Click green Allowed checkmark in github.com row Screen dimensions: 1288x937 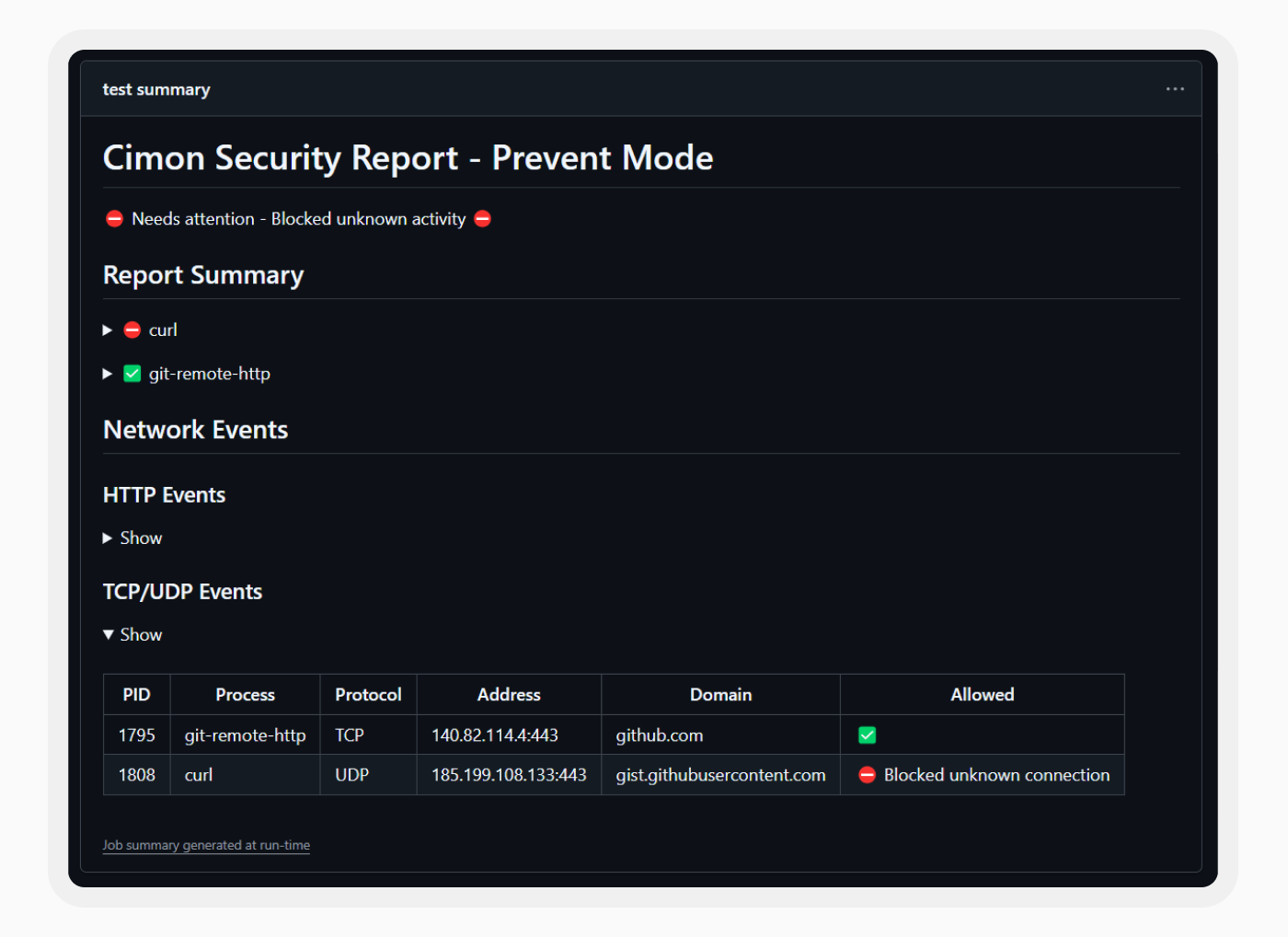coord(868,735)
